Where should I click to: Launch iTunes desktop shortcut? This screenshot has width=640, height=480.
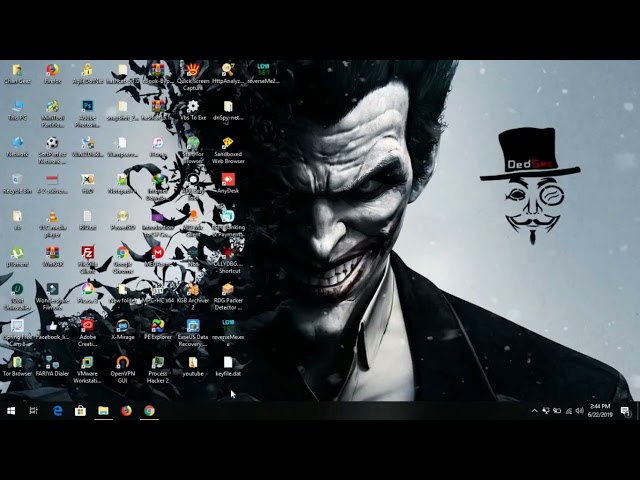(158, 147)
